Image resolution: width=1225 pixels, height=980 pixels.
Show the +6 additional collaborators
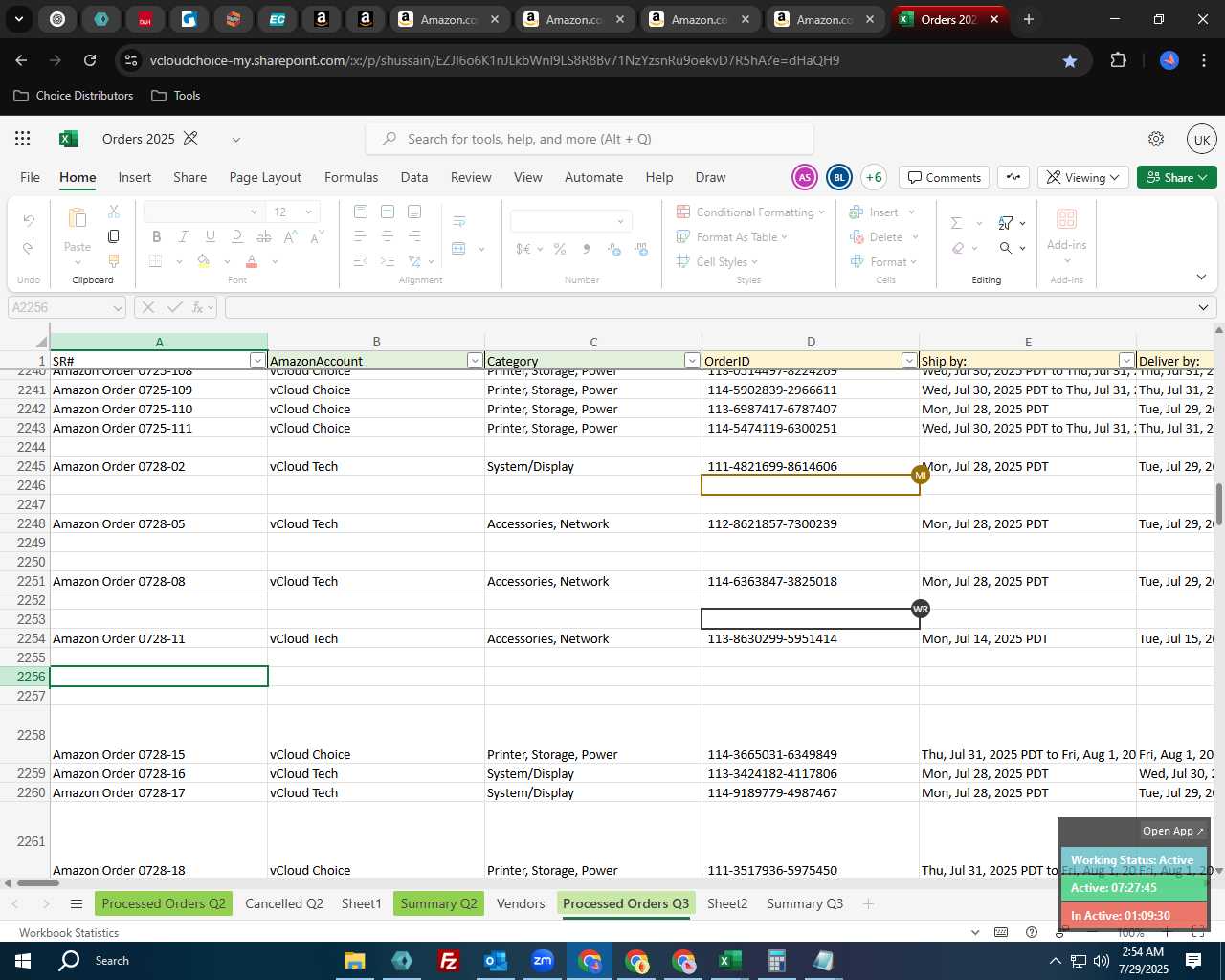click(873, 177)
